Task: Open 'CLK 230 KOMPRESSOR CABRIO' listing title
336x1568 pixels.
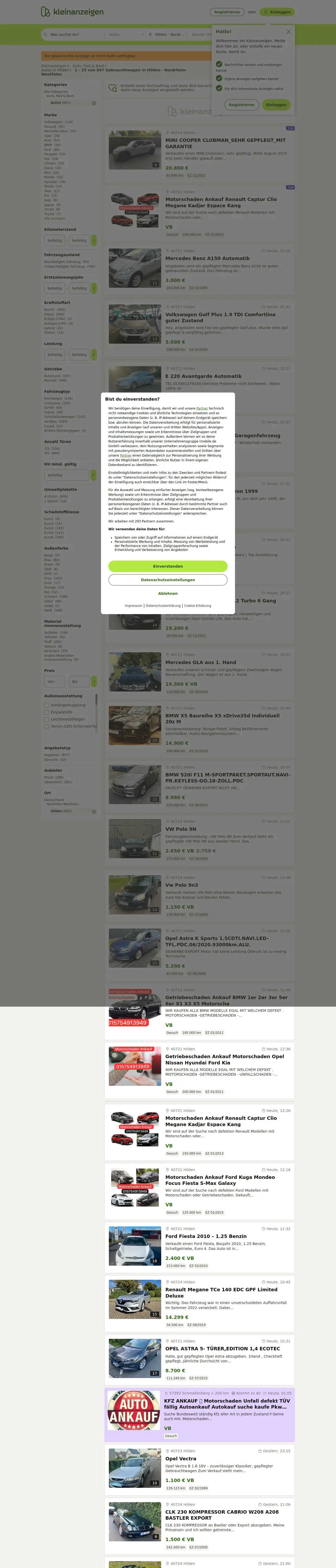Action: click(222, 1515)
